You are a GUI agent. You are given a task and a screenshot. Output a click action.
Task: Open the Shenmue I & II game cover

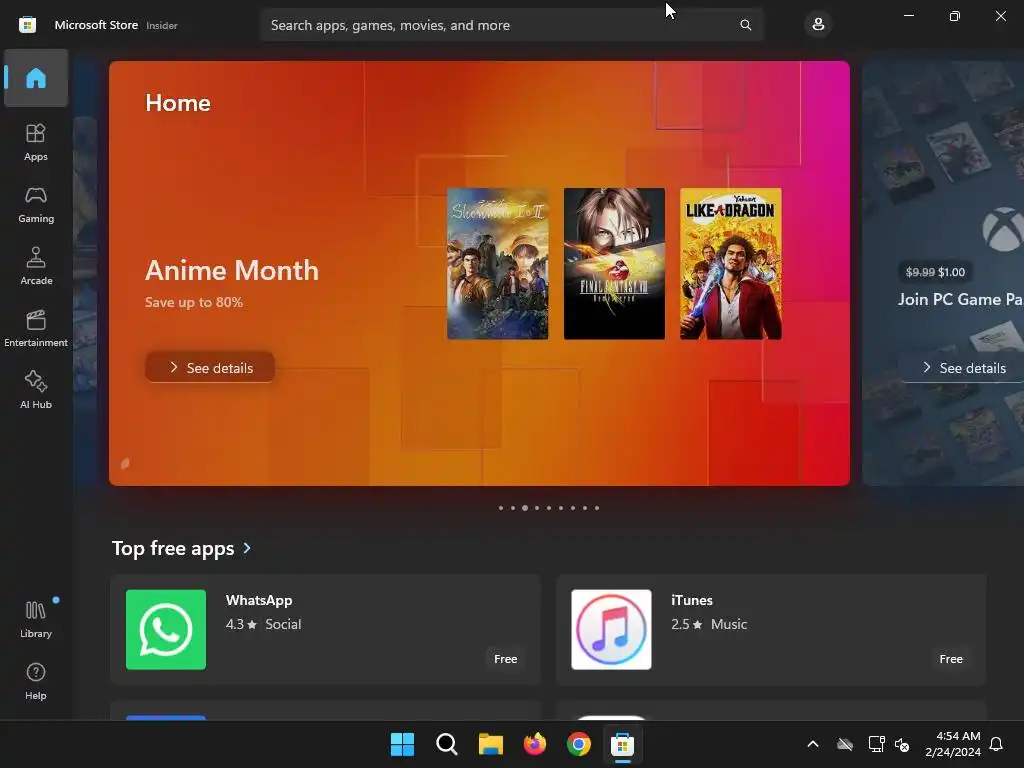click(498, 264)
